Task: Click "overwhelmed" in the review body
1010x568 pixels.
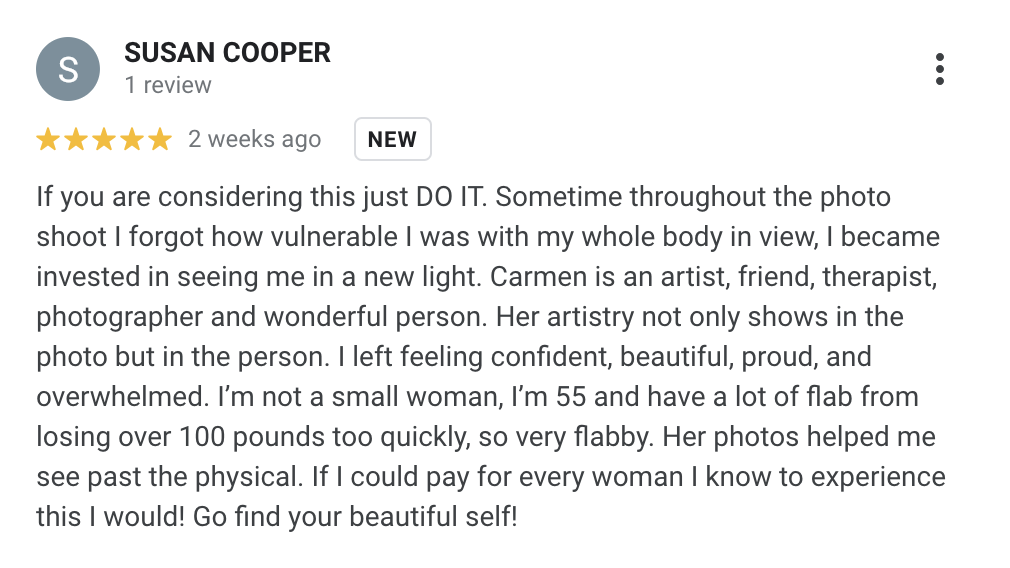Action: [122, 397]
